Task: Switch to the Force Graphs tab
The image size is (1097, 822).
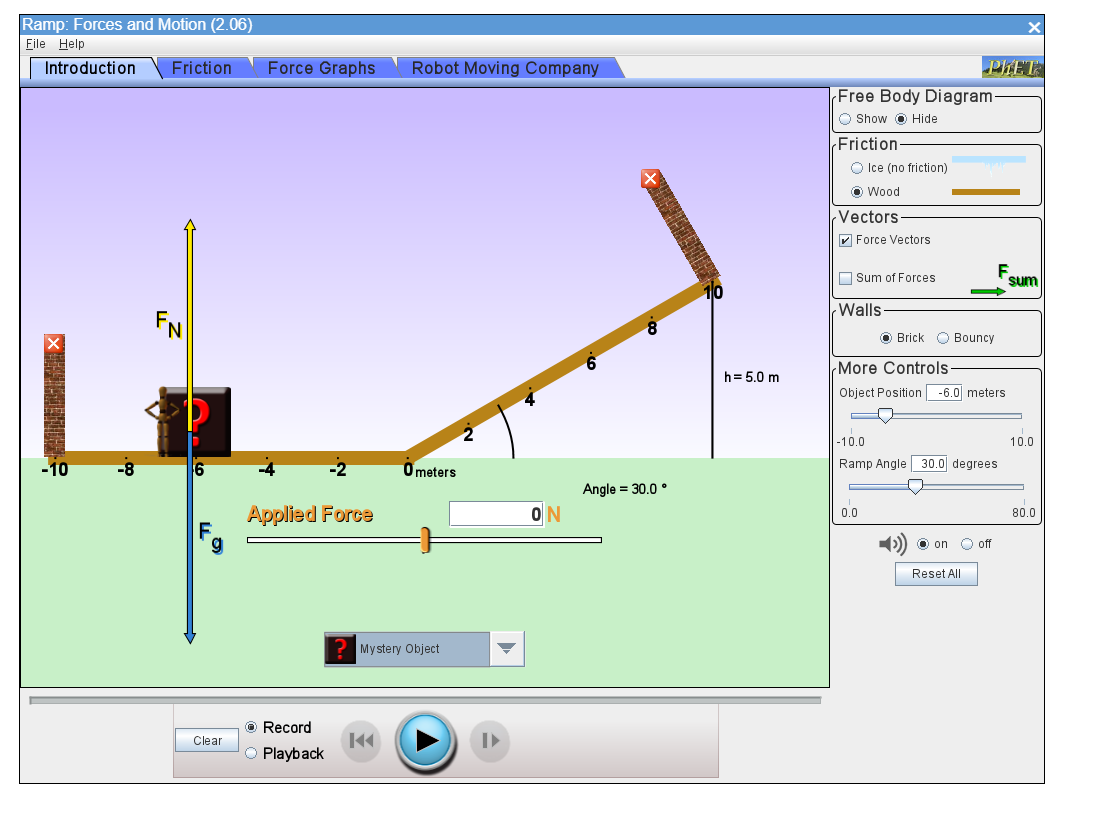Action: [x=322, y=68]
